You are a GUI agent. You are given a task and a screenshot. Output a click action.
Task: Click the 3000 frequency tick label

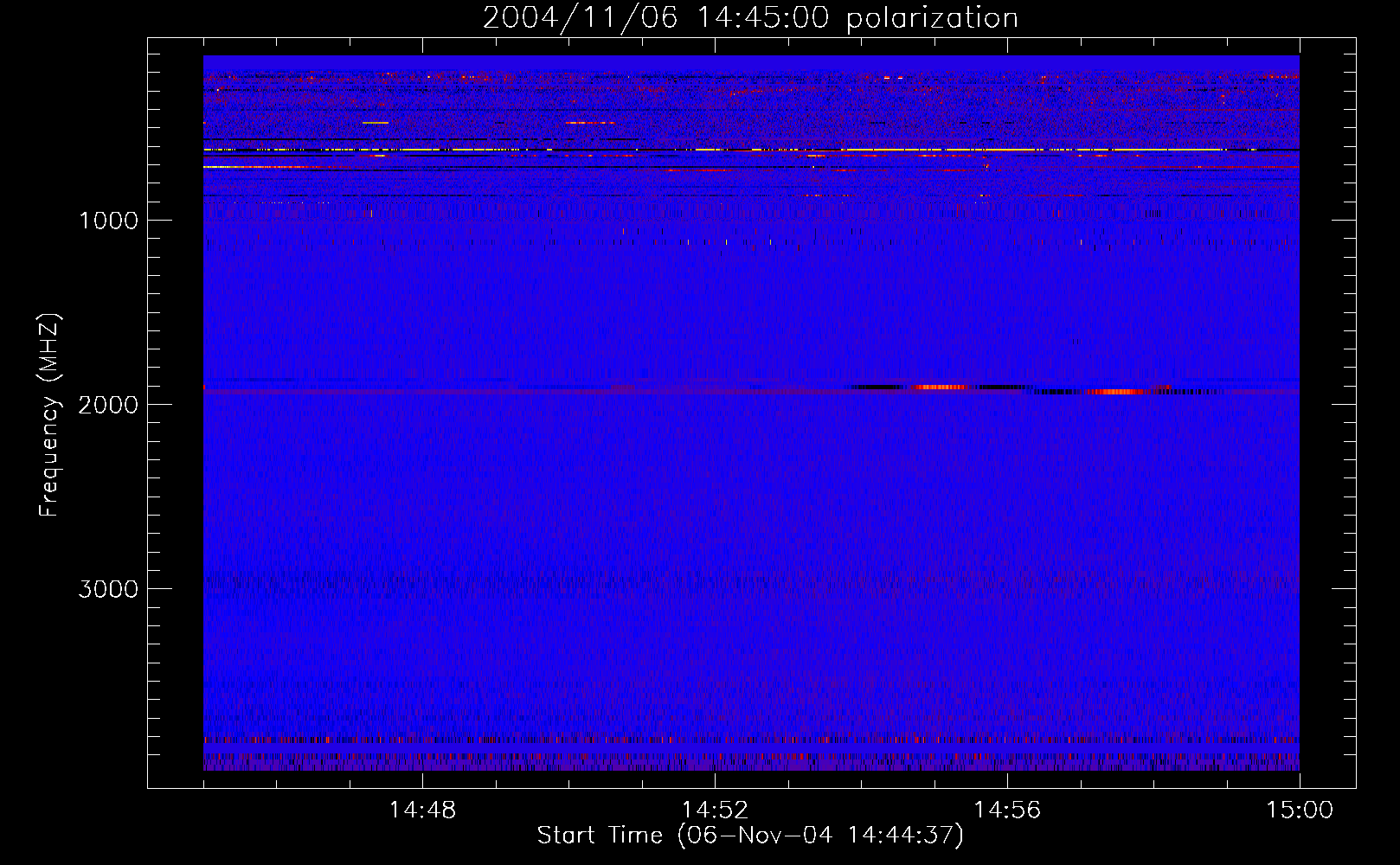[108, 589]
